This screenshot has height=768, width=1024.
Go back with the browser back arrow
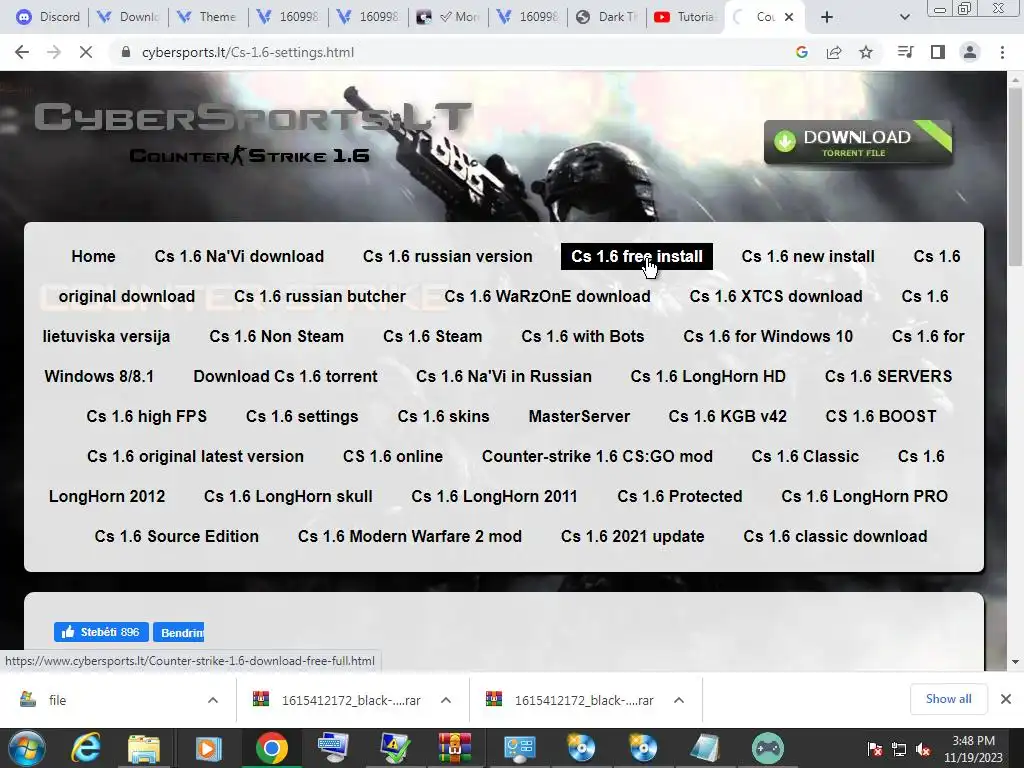pyautogui.click(x=22, y=52)
